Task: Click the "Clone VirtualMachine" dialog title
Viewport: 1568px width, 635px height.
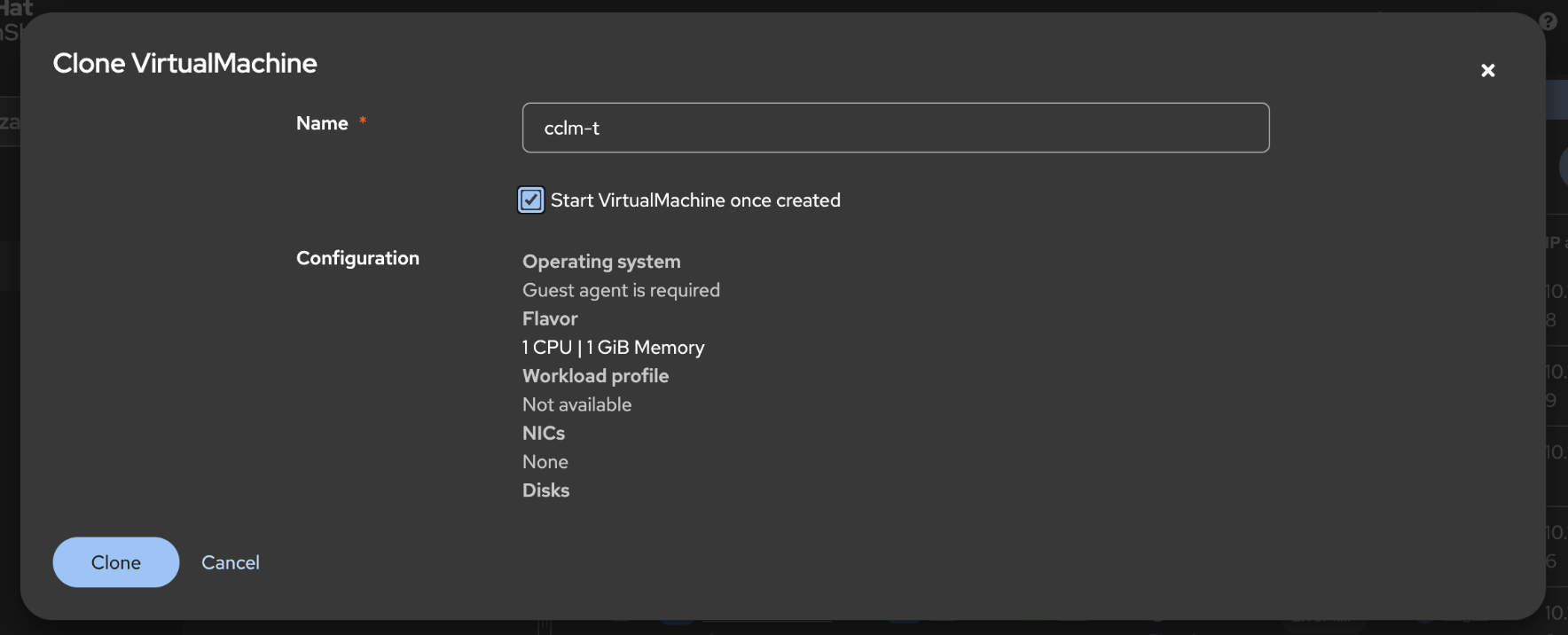Action: tap(184, 63)
